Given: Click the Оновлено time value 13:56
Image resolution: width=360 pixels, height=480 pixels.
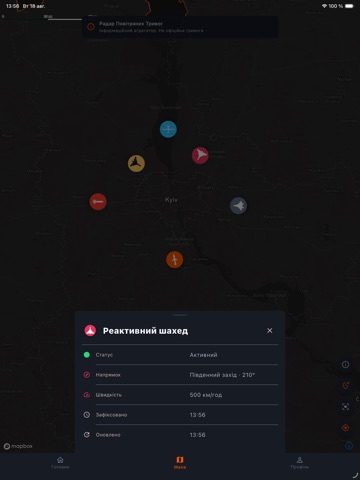Looking at the screenshot, I should [x=197, y=435].
